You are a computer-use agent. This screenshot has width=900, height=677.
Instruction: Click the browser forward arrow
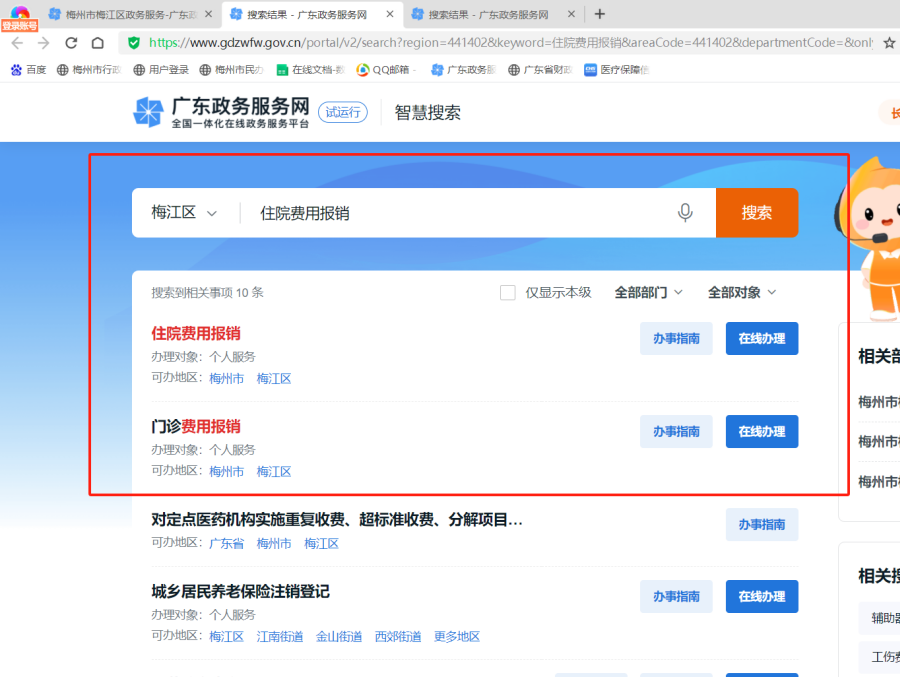point(44,43)
